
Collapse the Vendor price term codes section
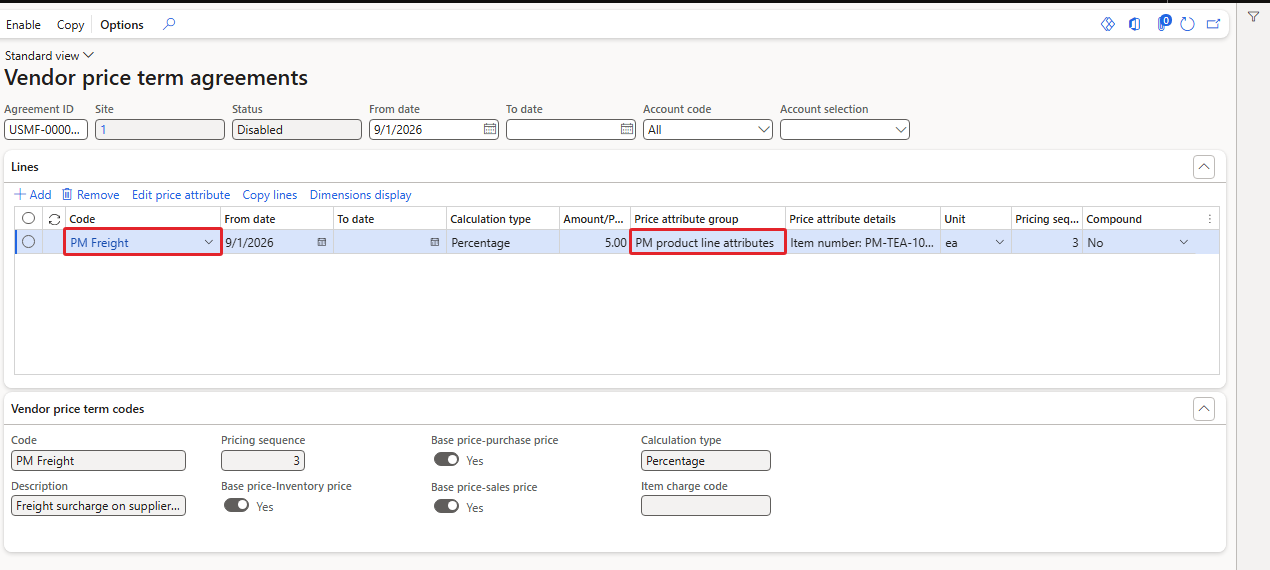[1204, 409]
